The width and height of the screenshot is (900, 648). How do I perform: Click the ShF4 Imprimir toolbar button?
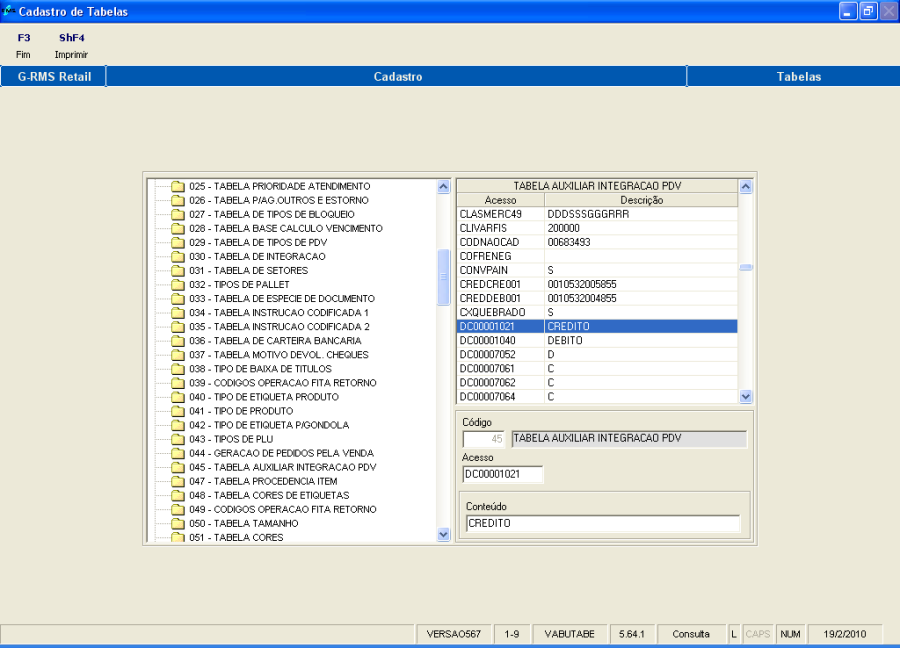[71, 46]
